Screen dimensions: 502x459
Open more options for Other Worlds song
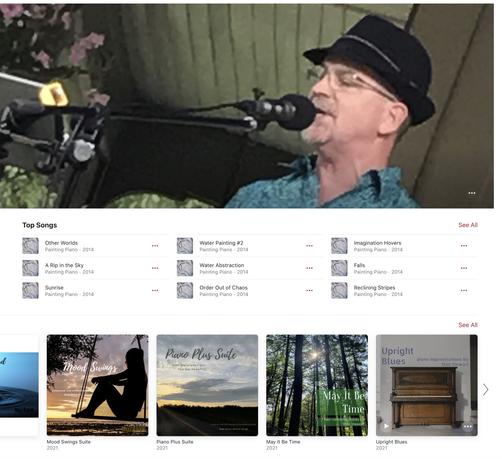tap(155, 246)
